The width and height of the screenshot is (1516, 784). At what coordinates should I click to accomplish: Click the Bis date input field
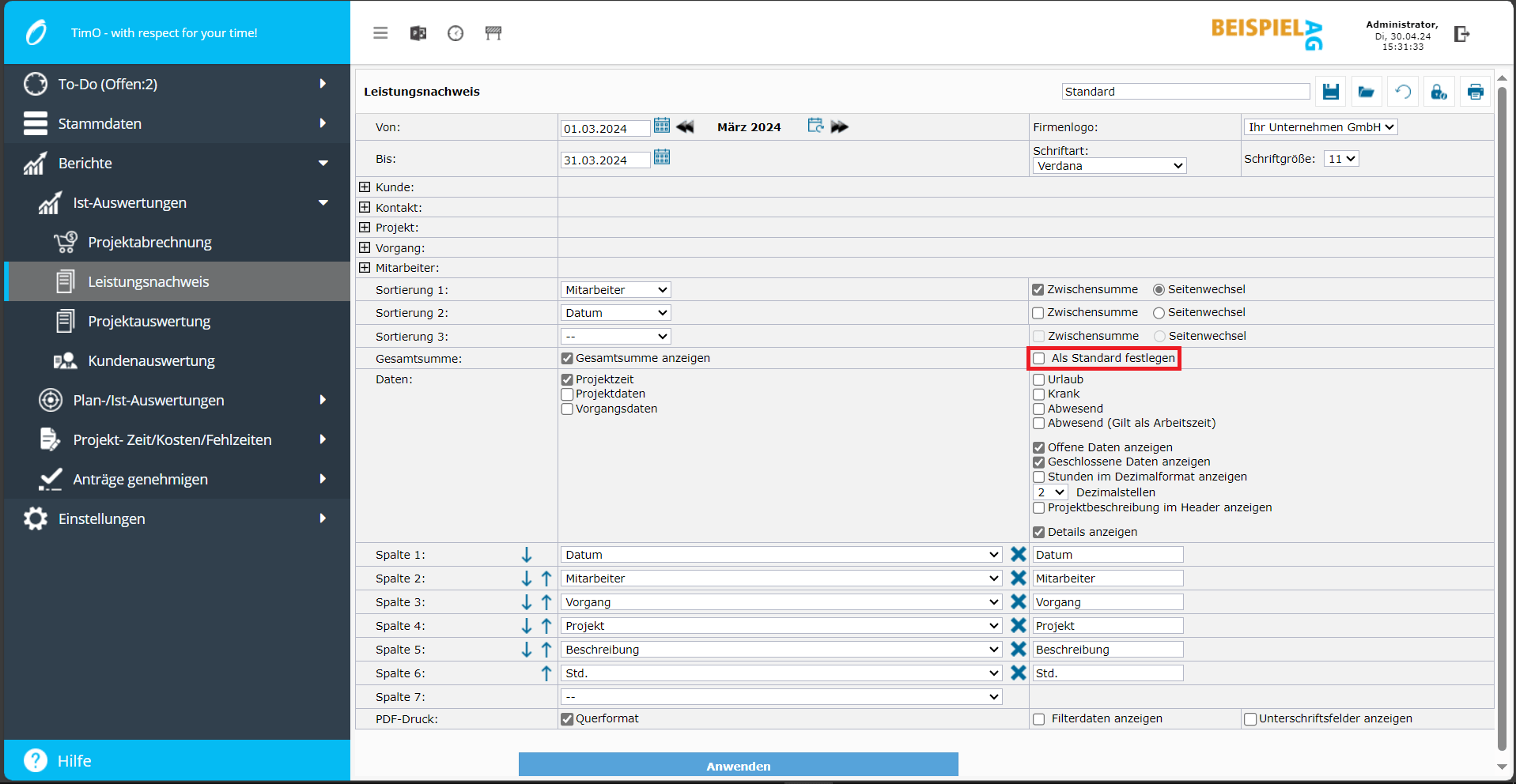click(605, 160)
